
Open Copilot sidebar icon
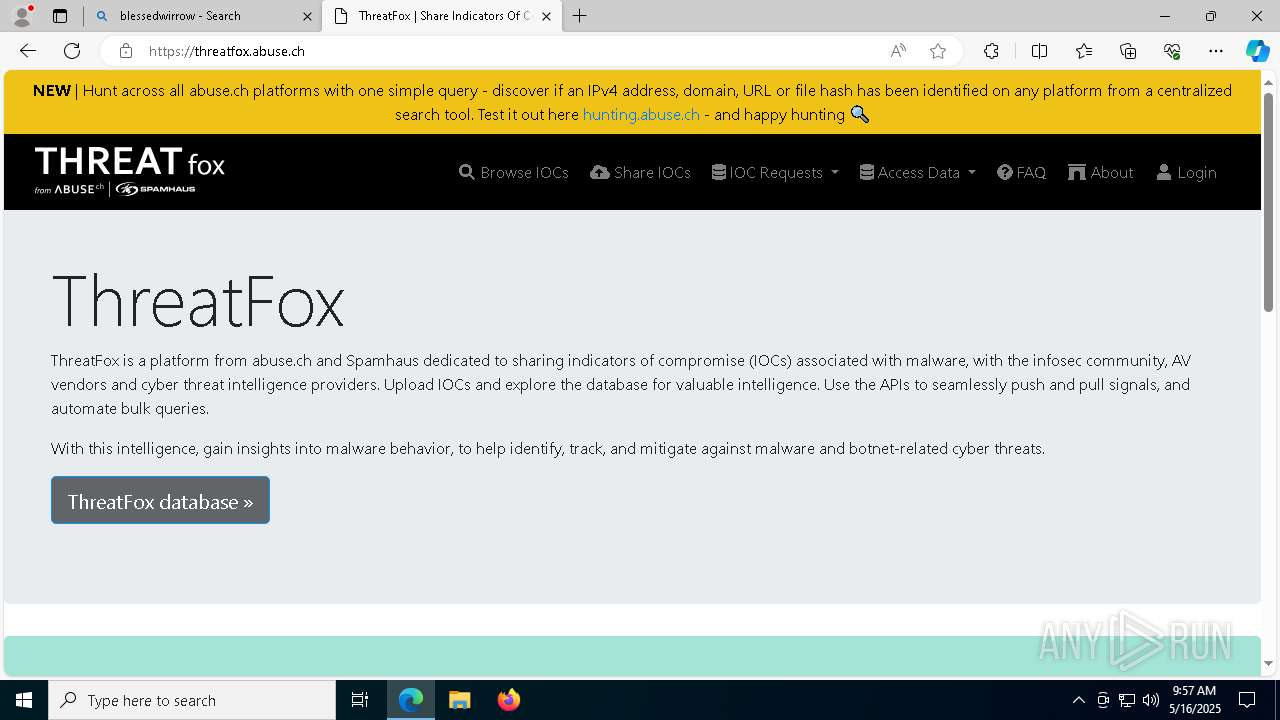click(x=1258, y=51)
